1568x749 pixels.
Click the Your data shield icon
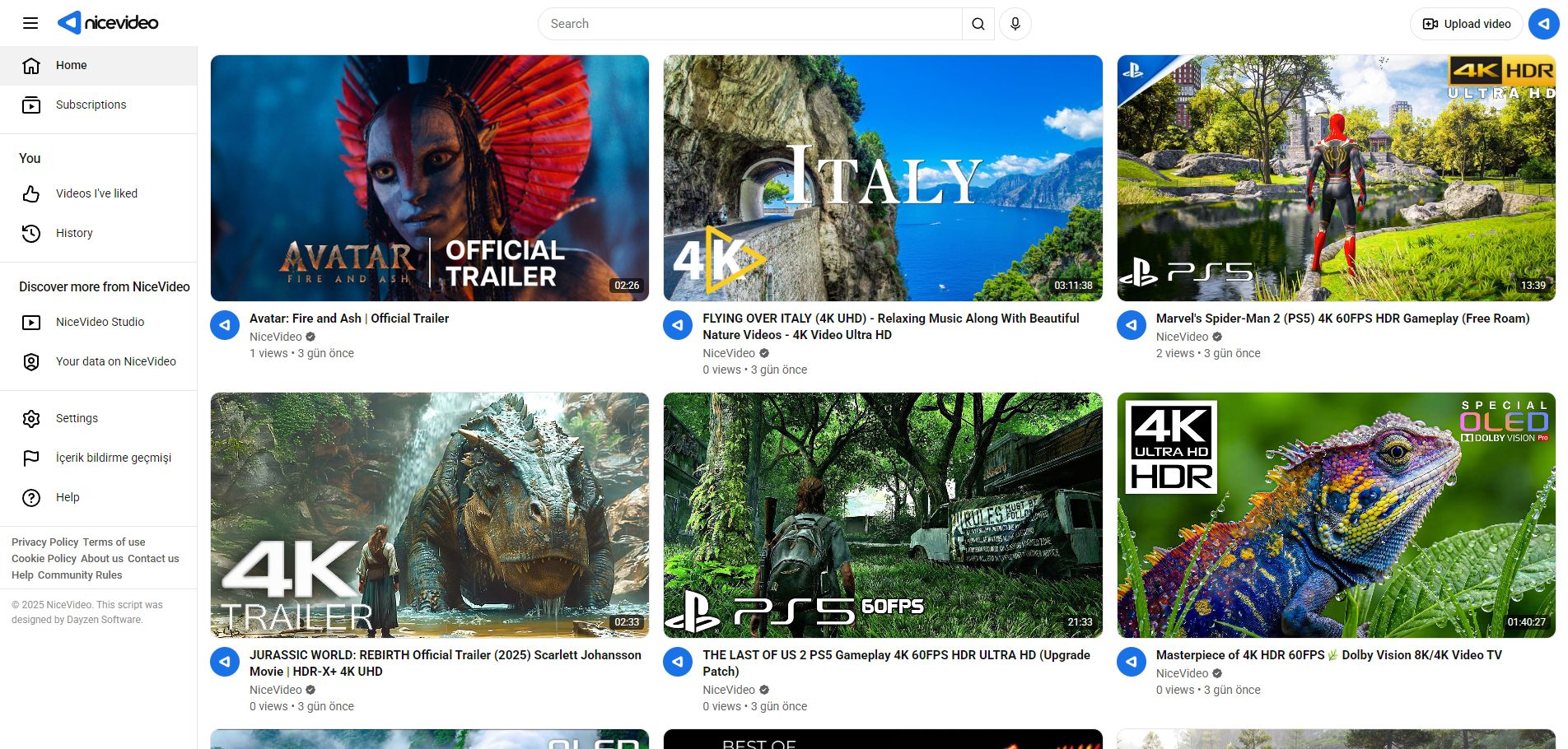[31, 362]
